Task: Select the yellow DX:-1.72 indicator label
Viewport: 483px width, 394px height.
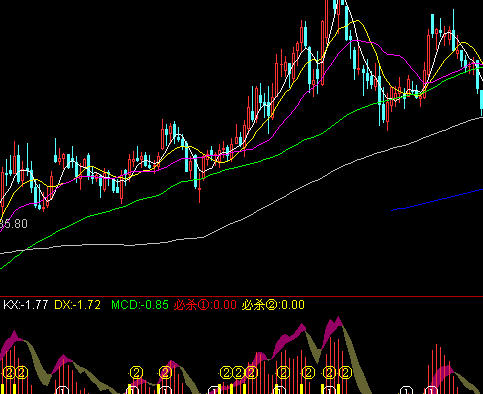Action: point(77,305)
